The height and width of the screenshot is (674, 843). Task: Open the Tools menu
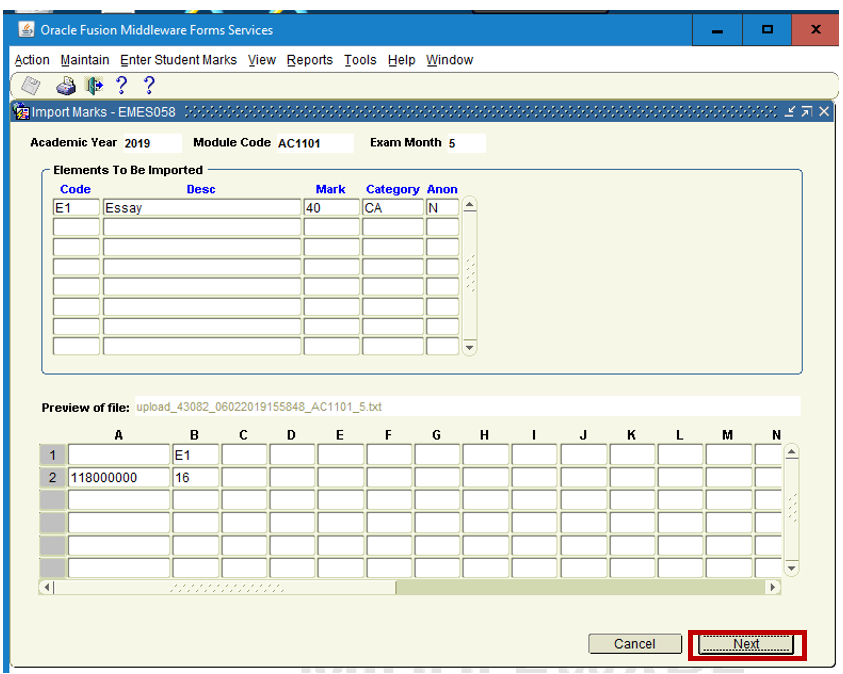pos(360,60)
